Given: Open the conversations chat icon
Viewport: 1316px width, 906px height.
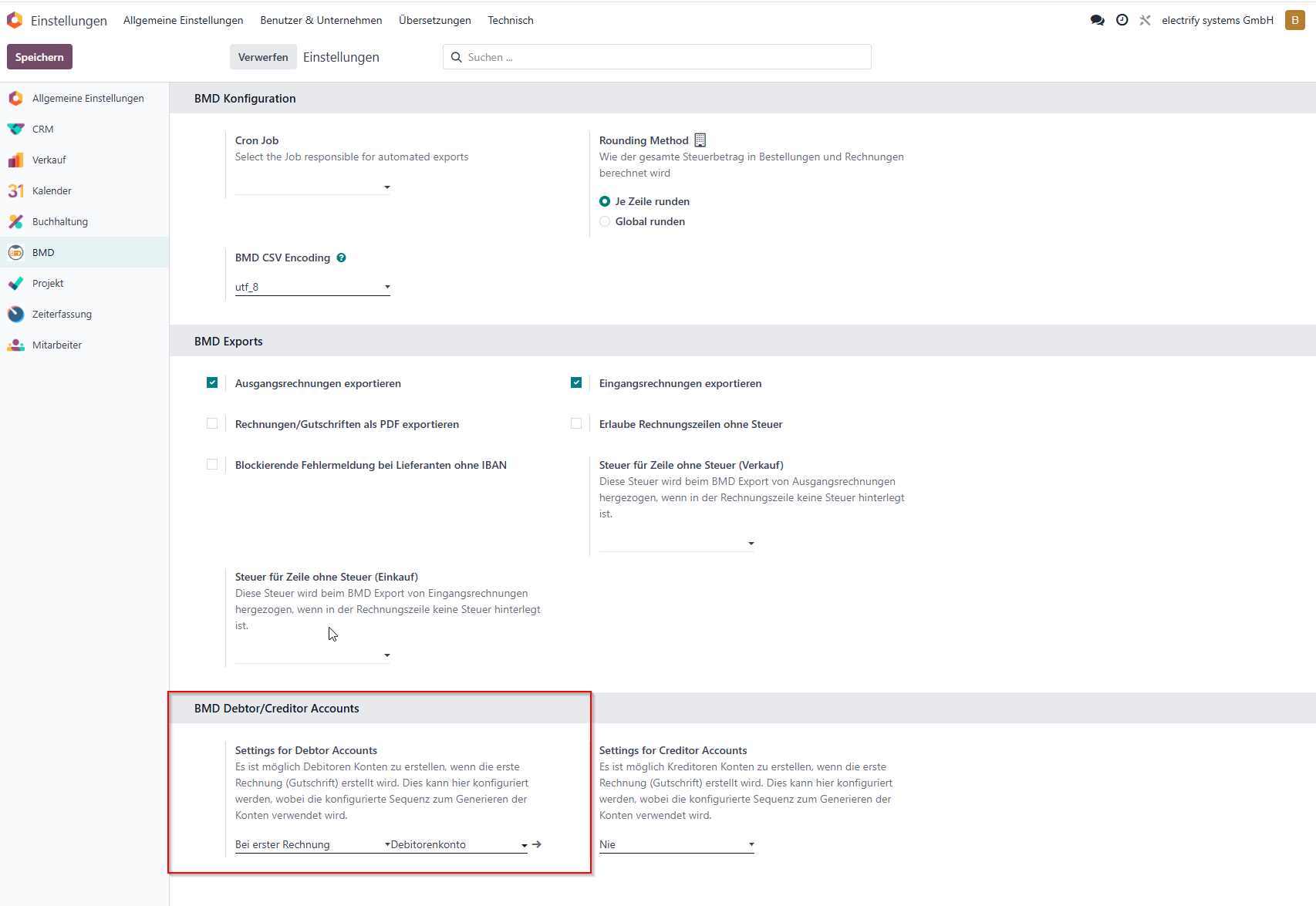Looking at the screenshot, I should coord(1097,20).
